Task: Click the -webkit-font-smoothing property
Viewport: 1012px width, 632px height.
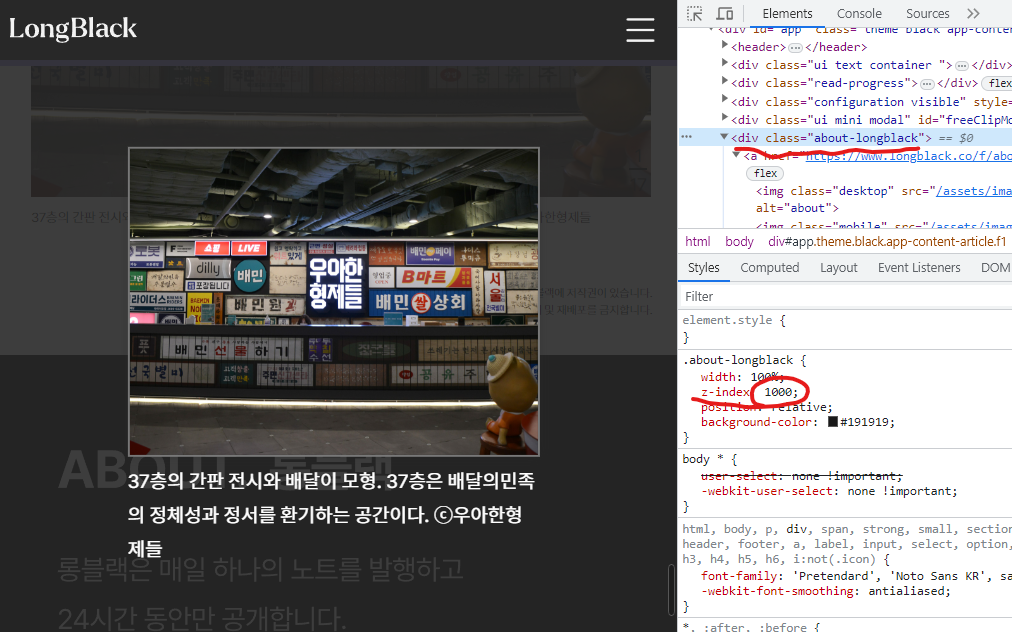Action: coord(778,591)
